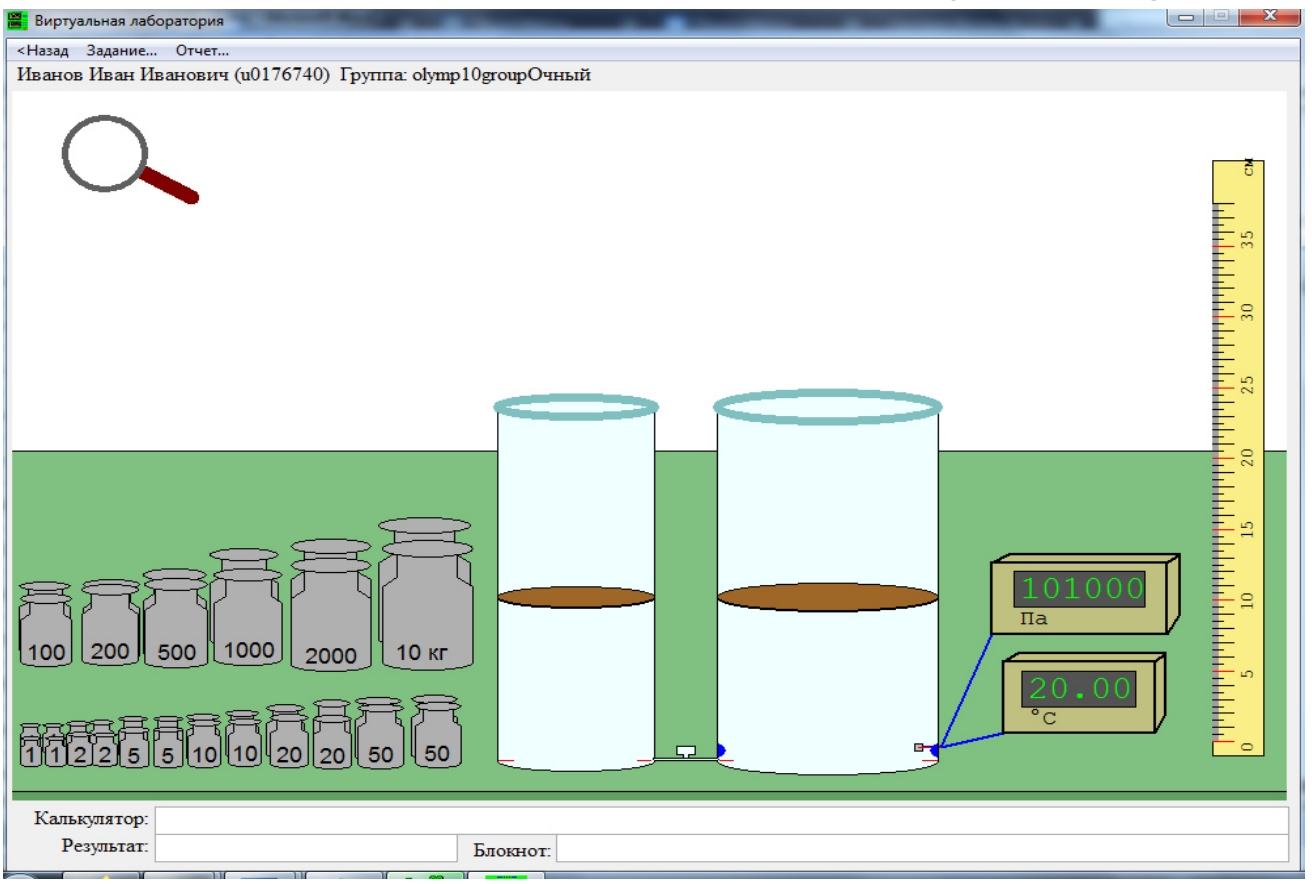The image size is (1312, 884).
Task: Select the leftmost 1 weight
Action: point(31,746)
